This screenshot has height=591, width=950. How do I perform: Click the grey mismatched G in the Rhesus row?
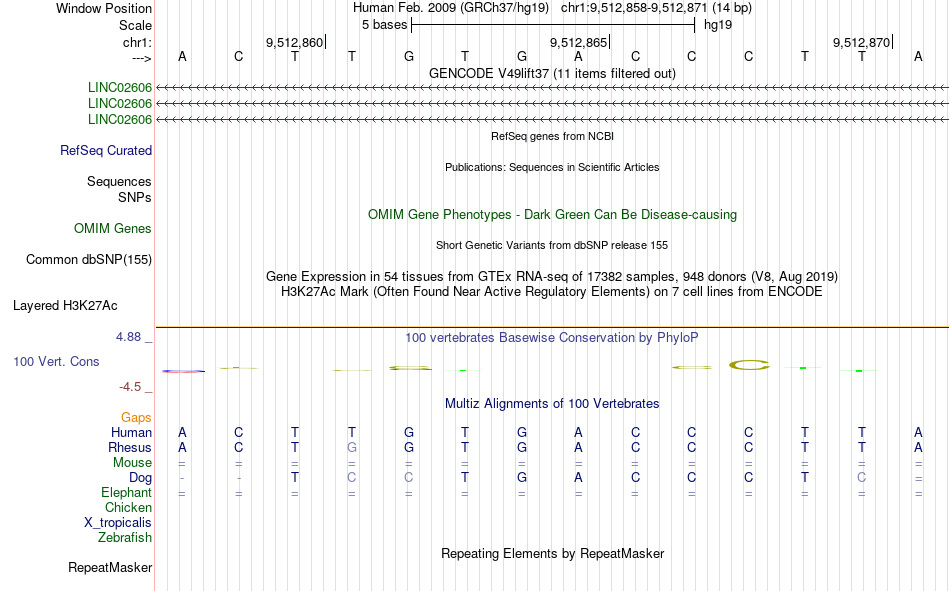(351, 447)
